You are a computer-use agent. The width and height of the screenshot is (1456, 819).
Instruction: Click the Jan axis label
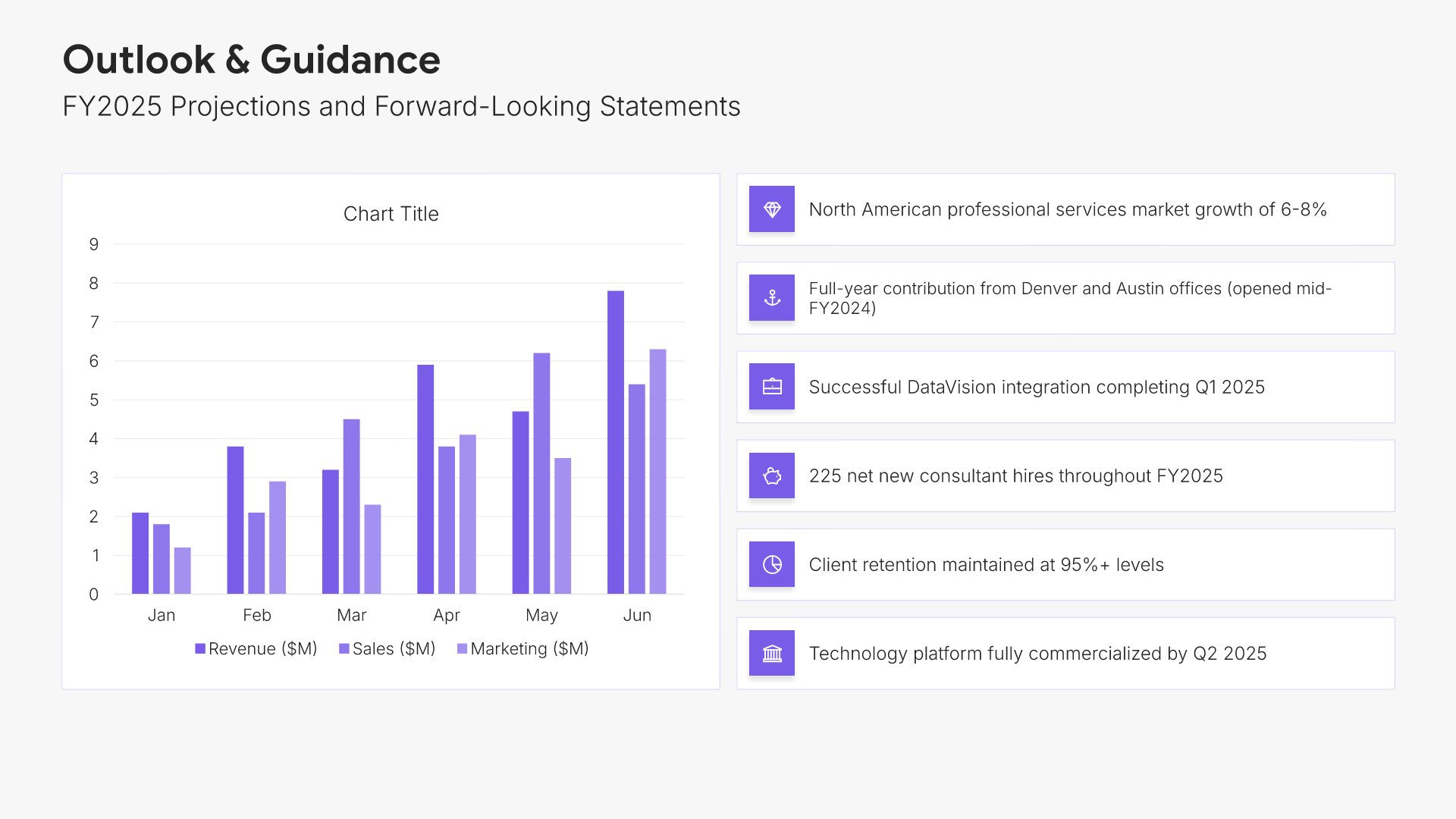pyautogui.click(x=162, y=615)
